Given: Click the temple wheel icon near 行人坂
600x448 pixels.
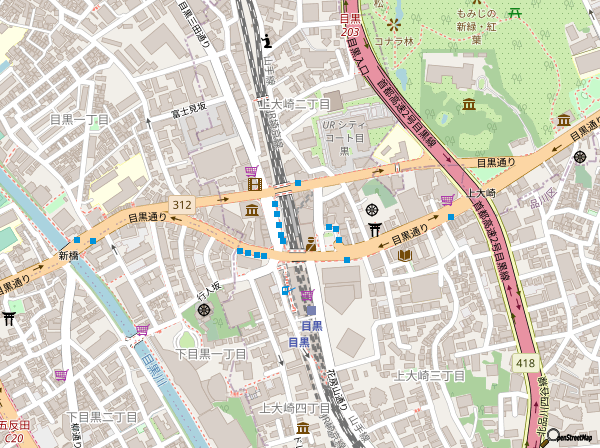Looking at the screenshot, I should pyautogui.click(x=202, y=310).
